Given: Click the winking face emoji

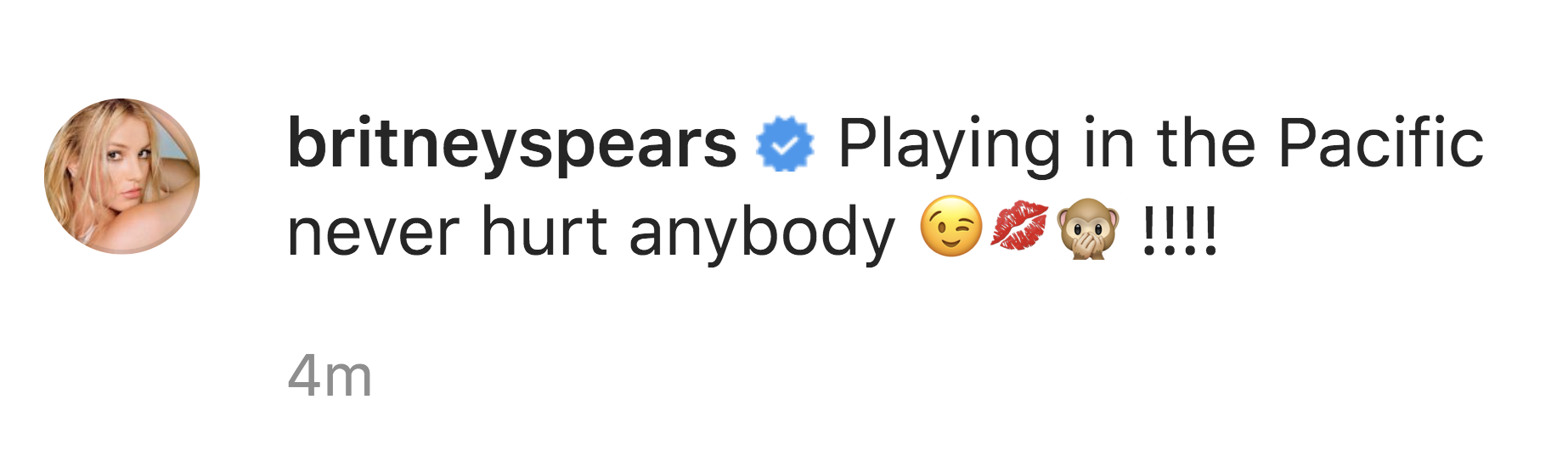Looking at the screenshot, I should [951, 227].
